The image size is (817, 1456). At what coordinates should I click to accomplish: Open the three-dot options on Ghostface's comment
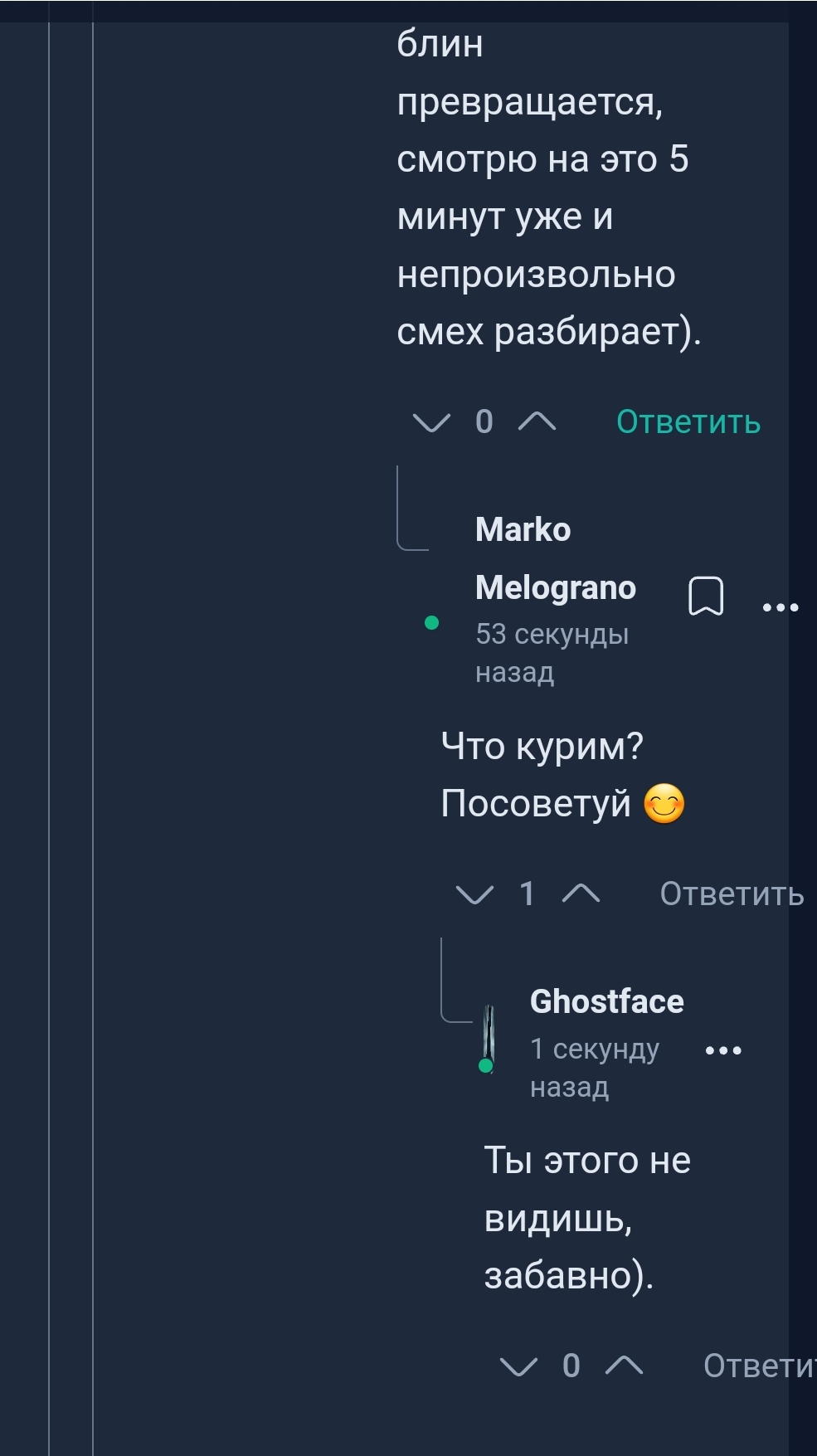[723, 1049]
